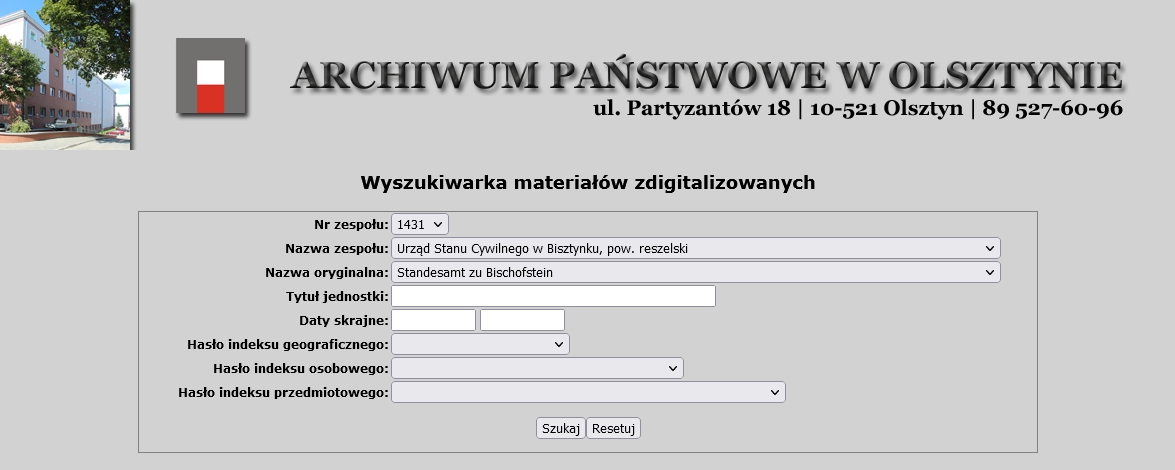
Task: Click the 'Daty skrajne:' label
Action: tap(344, 320)
